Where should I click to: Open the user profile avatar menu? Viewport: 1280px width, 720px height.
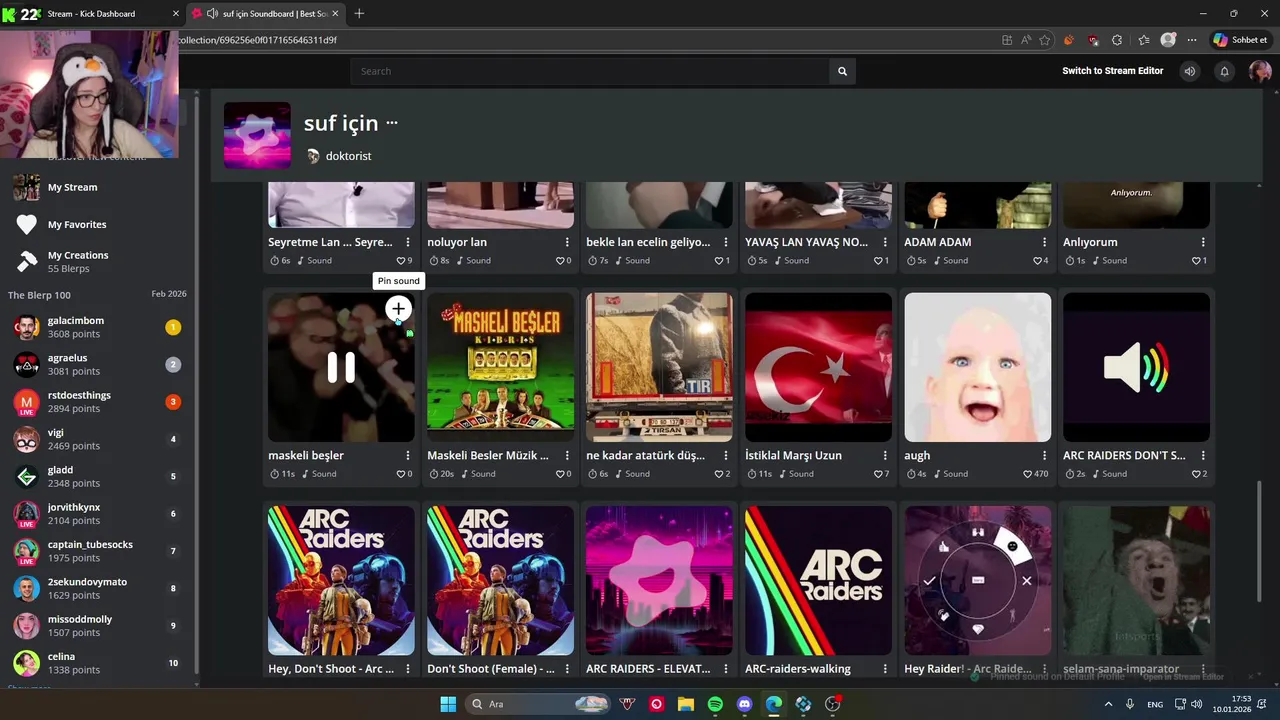coord(1260,71)
